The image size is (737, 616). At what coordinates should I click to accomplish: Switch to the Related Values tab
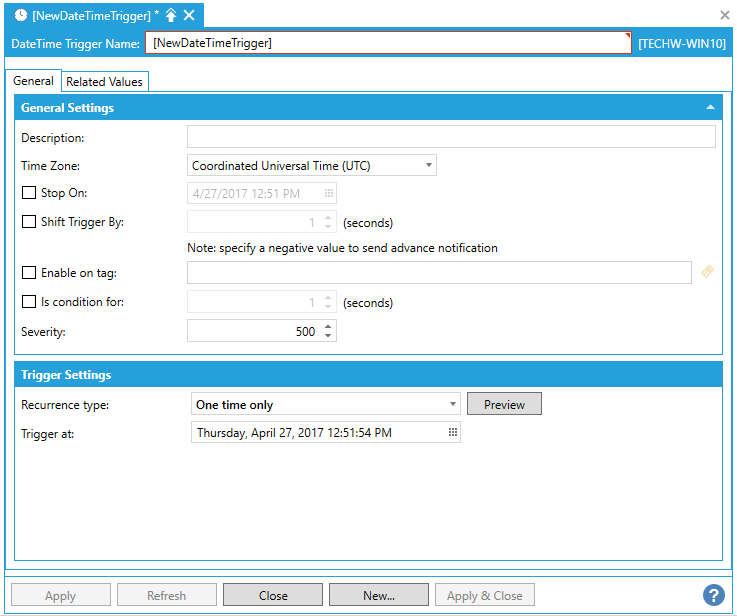coord(105,82)
